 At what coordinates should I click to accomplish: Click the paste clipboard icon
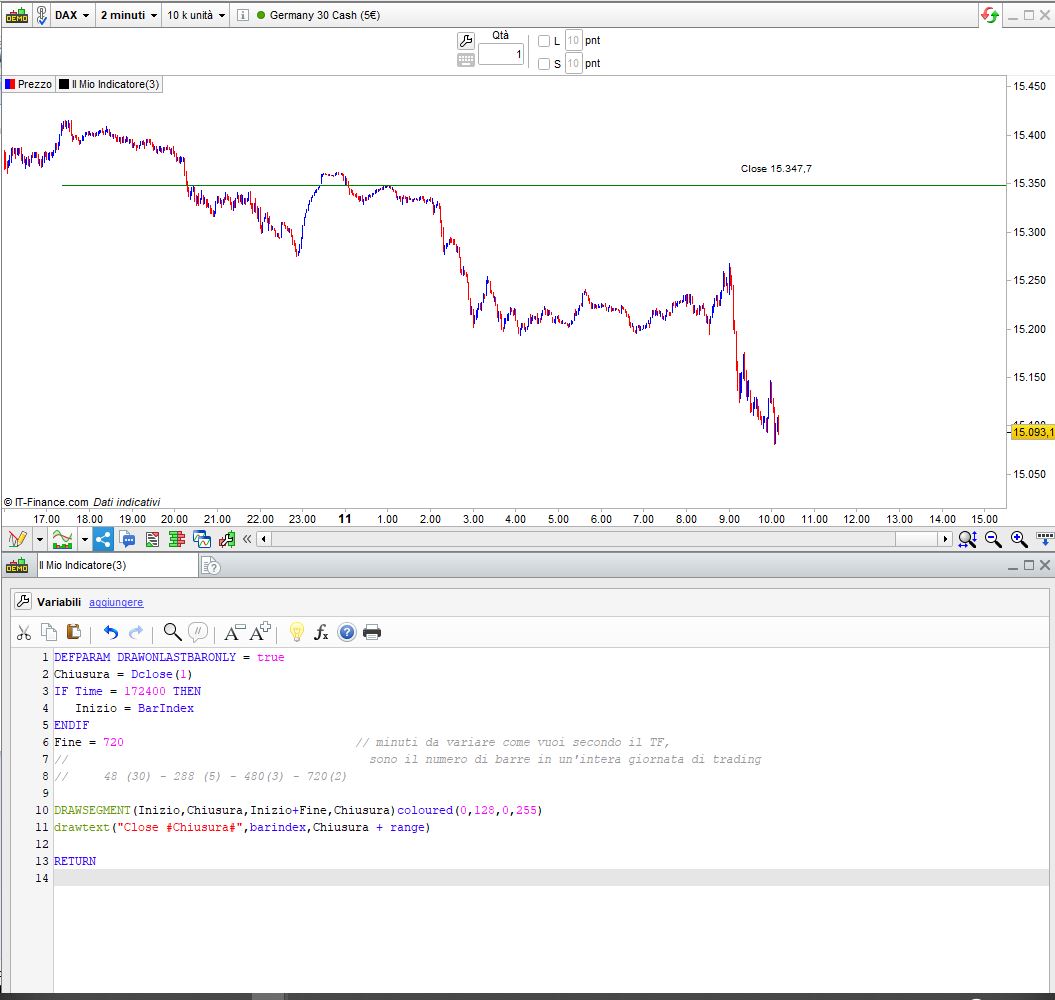pos(73,633)
